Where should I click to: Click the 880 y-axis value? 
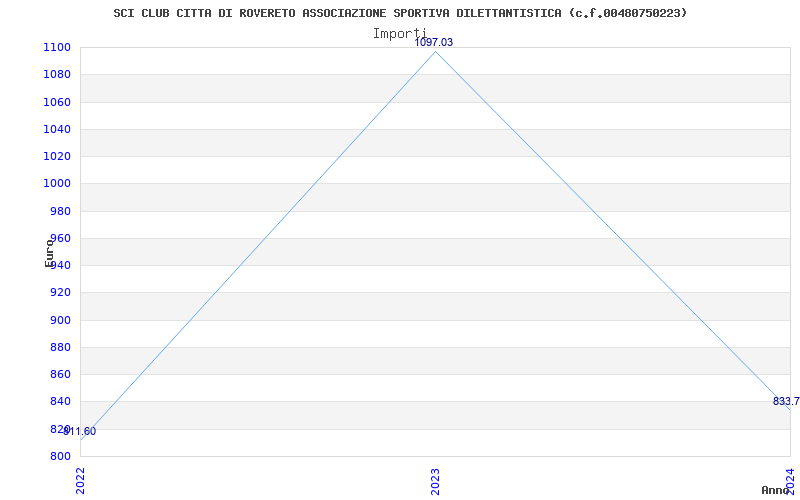(60, 347)
